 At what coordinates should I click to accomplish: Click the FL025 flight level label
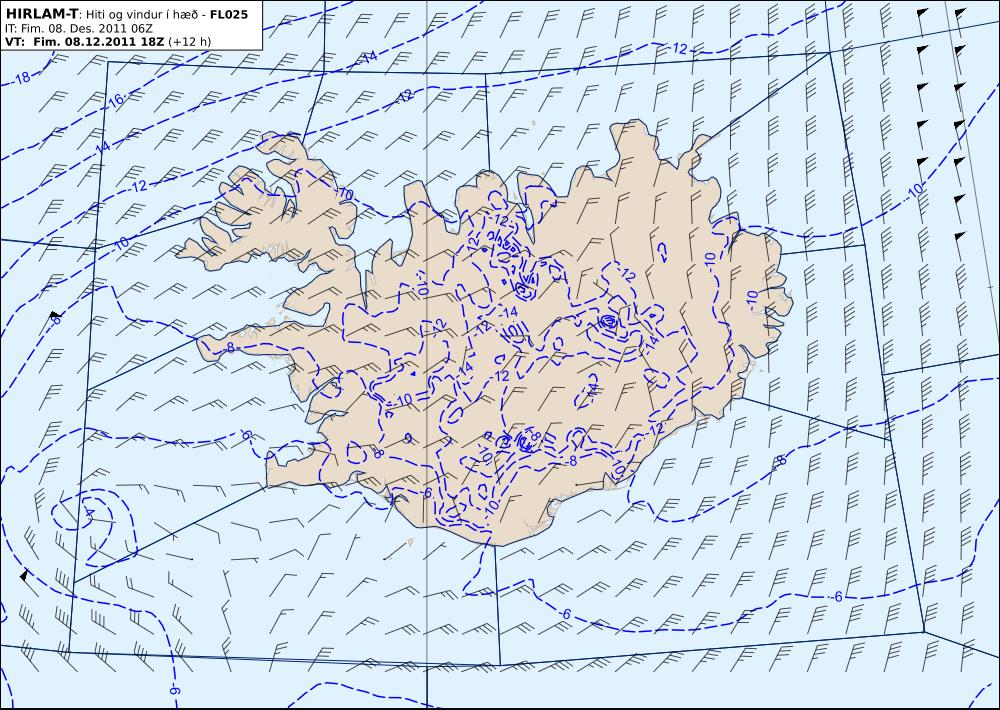click(x=228, y=13)
